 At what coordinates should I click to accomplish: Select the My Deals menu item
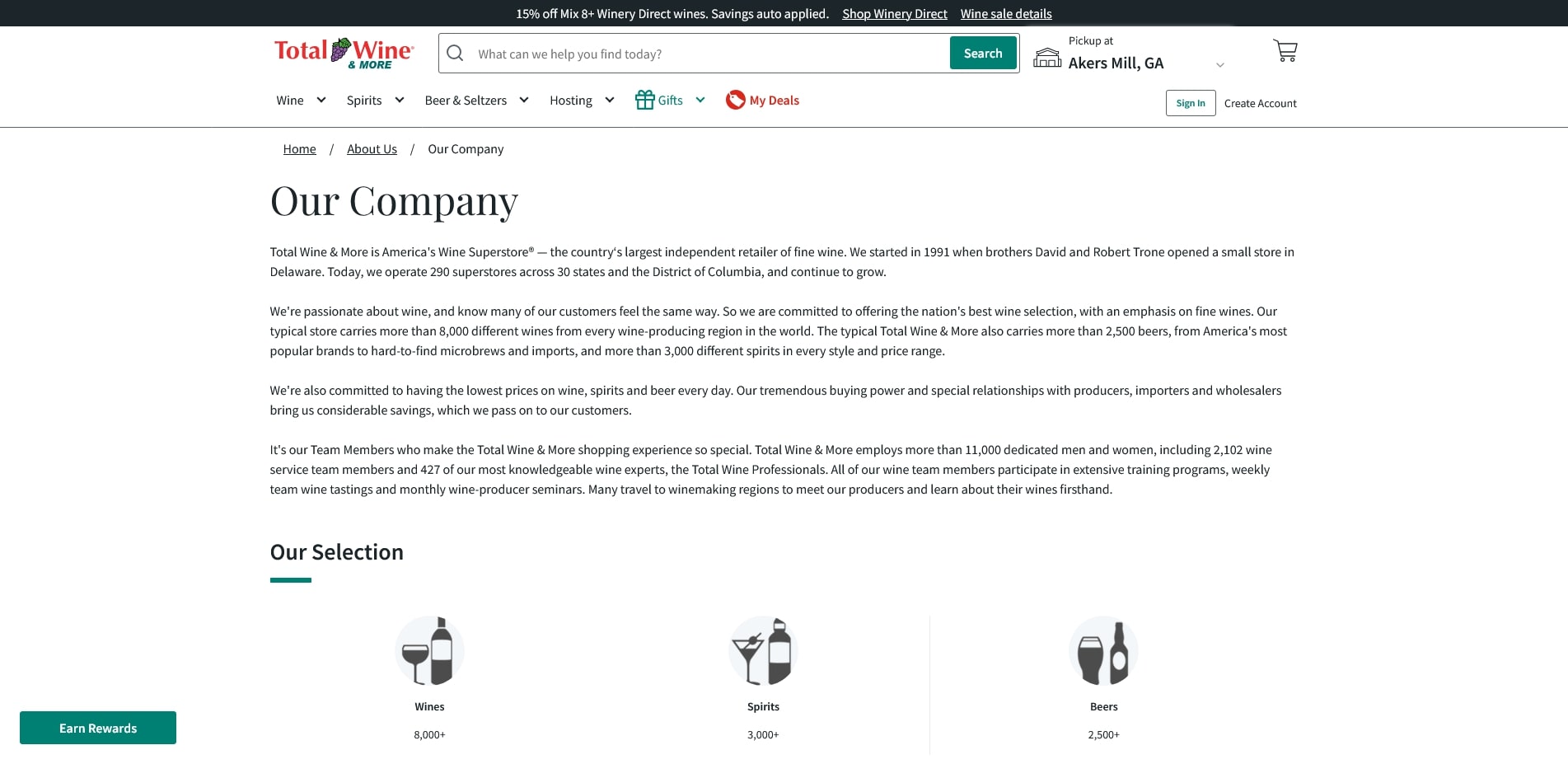[774, 101]
